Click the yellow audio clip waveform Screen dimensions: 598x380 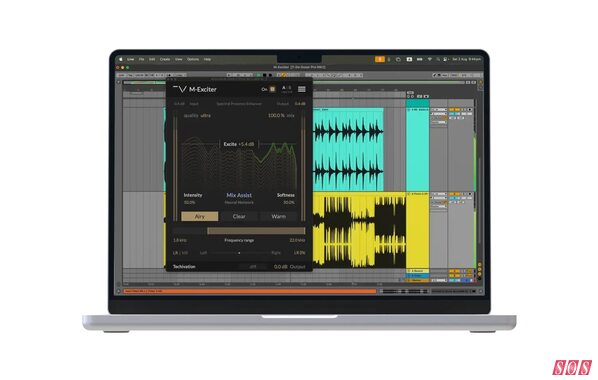(359, 230)
